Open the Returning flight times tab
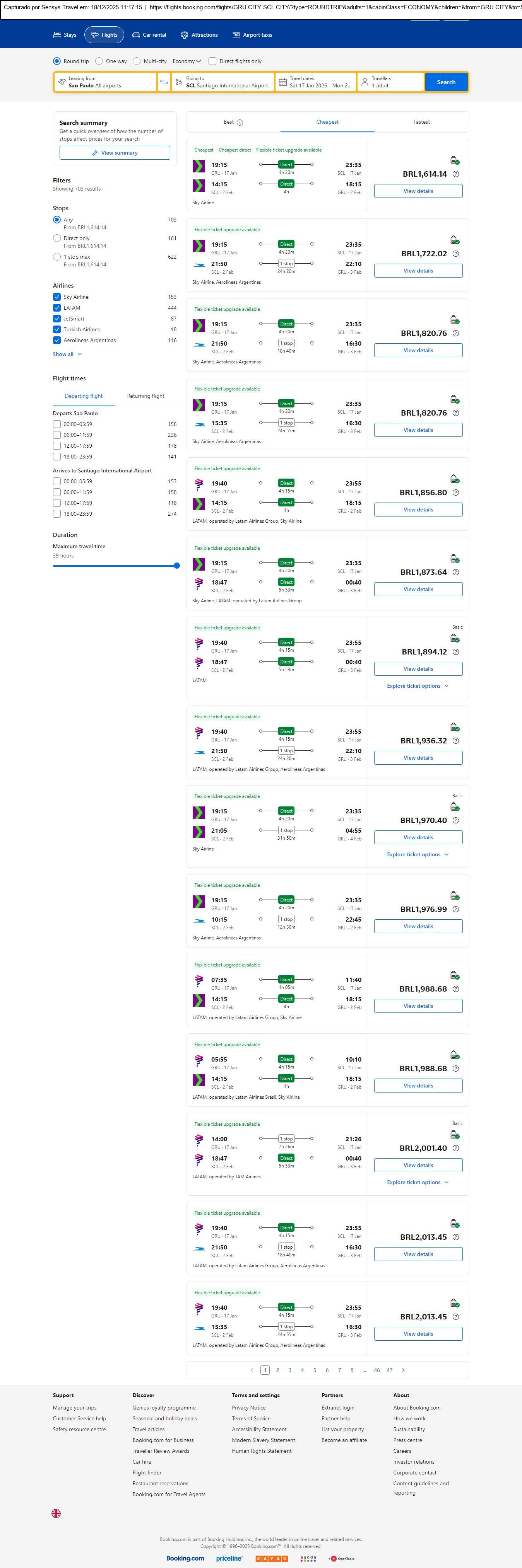 pos(145,396)
